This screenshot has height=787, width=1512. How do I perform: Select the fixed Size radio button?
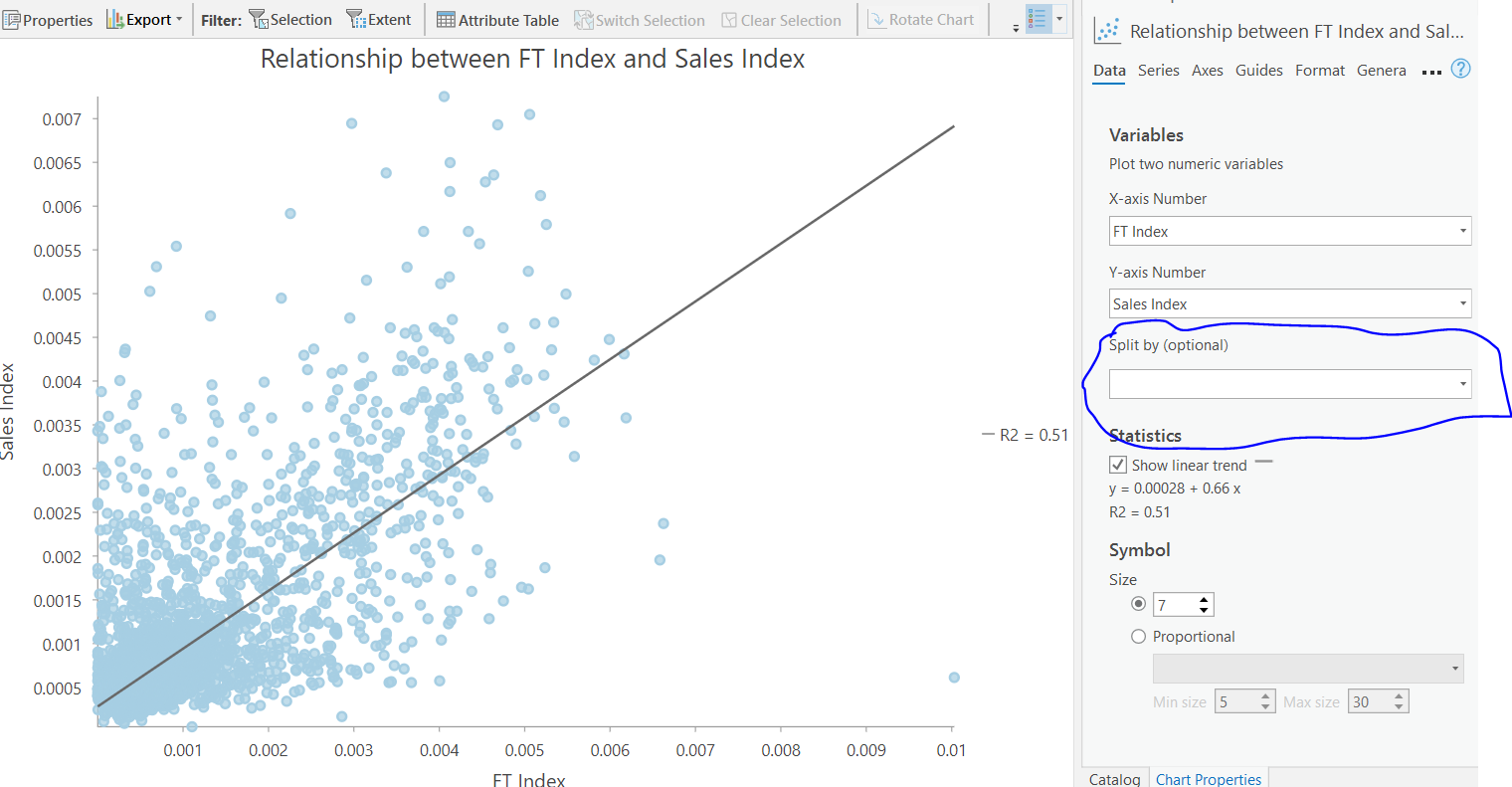pyautogui.click(x=1138, y=604)
